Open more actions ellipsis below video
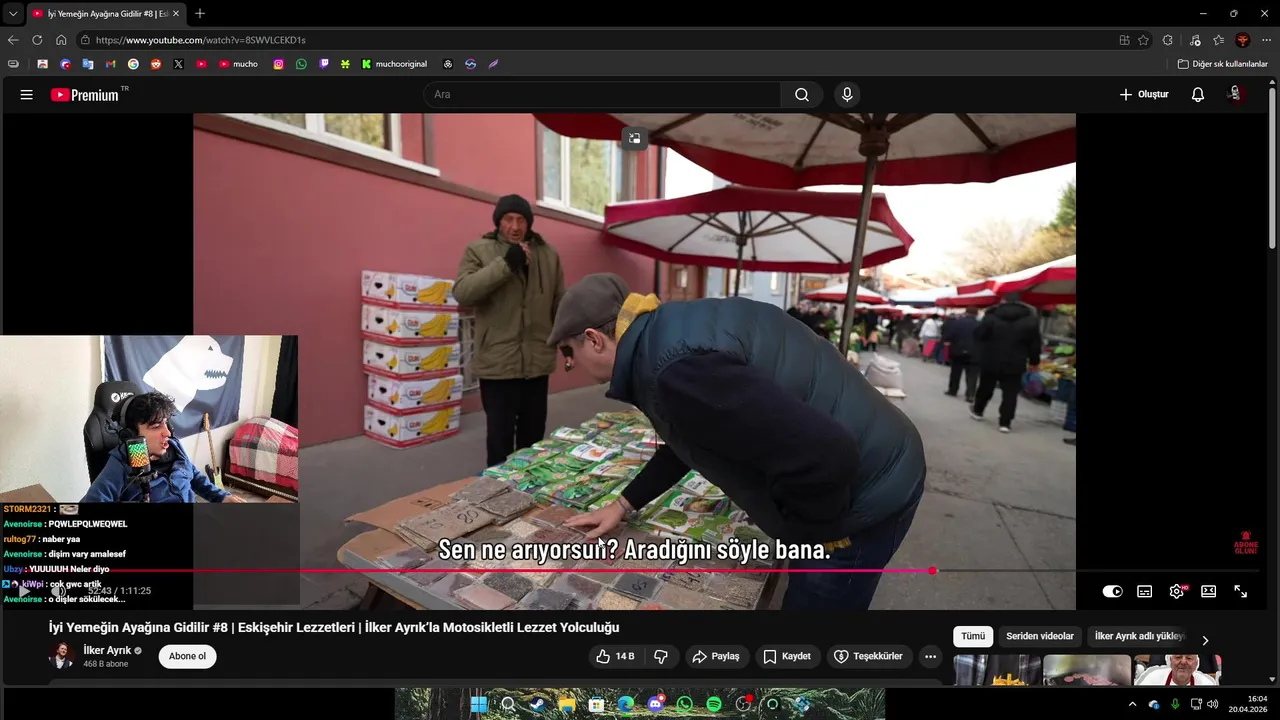 931,656
